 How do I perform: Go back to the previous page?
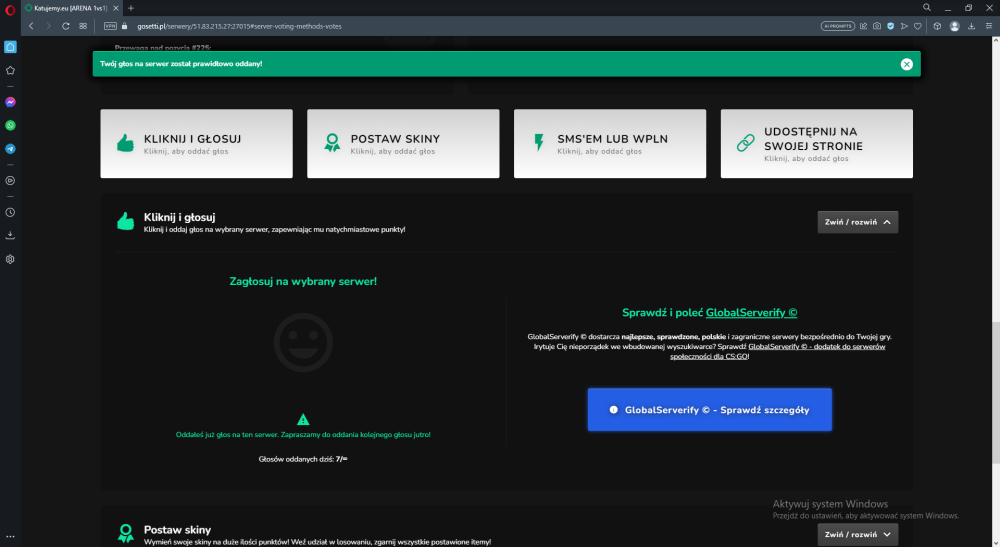[x=31, y=26]
